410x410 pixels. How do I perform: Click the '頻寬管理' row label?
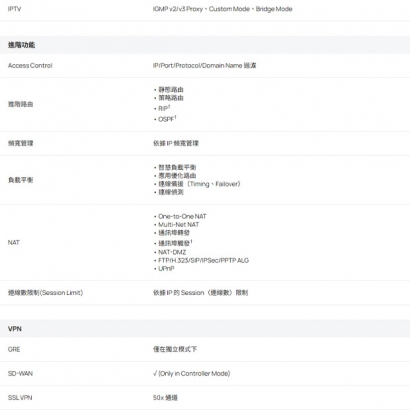(x=20, y=143)
